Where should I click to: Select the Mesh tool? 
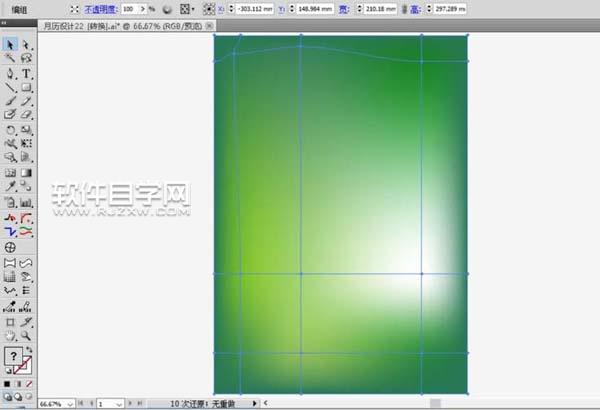[x=10, y=173]
